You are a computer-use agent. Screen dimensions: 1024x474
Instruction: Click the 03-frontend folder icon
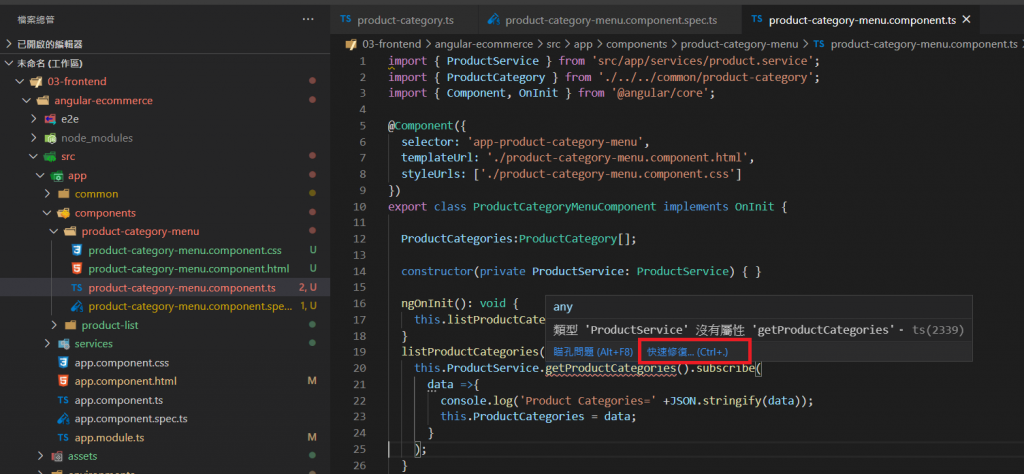click(35, 82)
